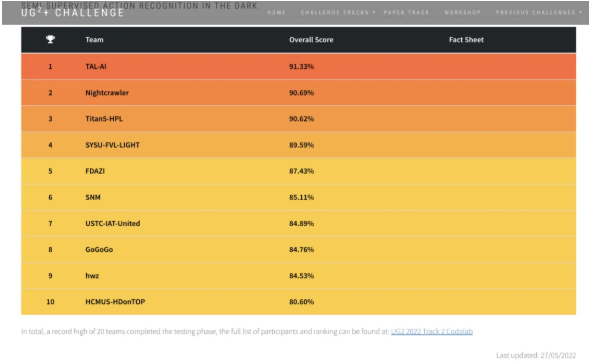592x361 pixels.
Task: Open the Paper Track page
Action: tap(406, 12)
